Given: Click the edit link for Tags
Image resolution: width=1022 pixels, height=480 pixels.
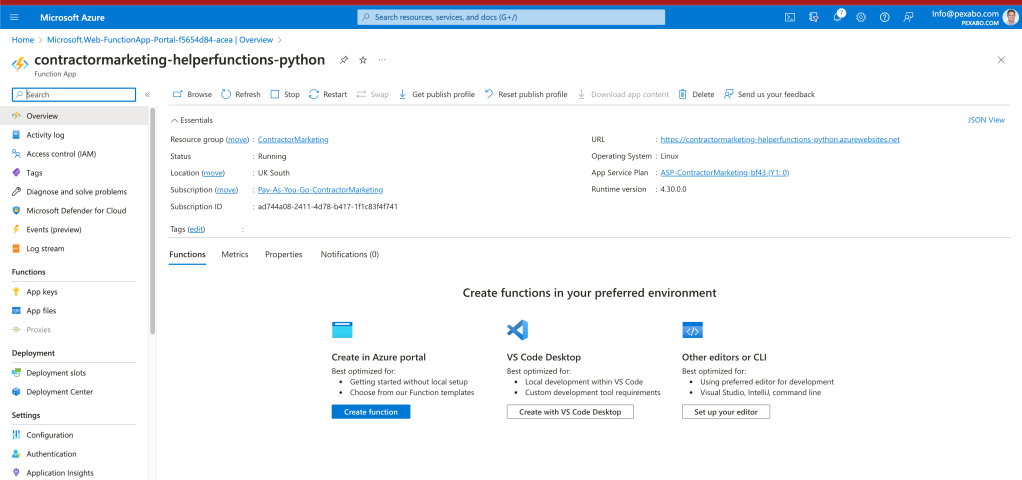Looking at the screenshot, I should [196, 230].
